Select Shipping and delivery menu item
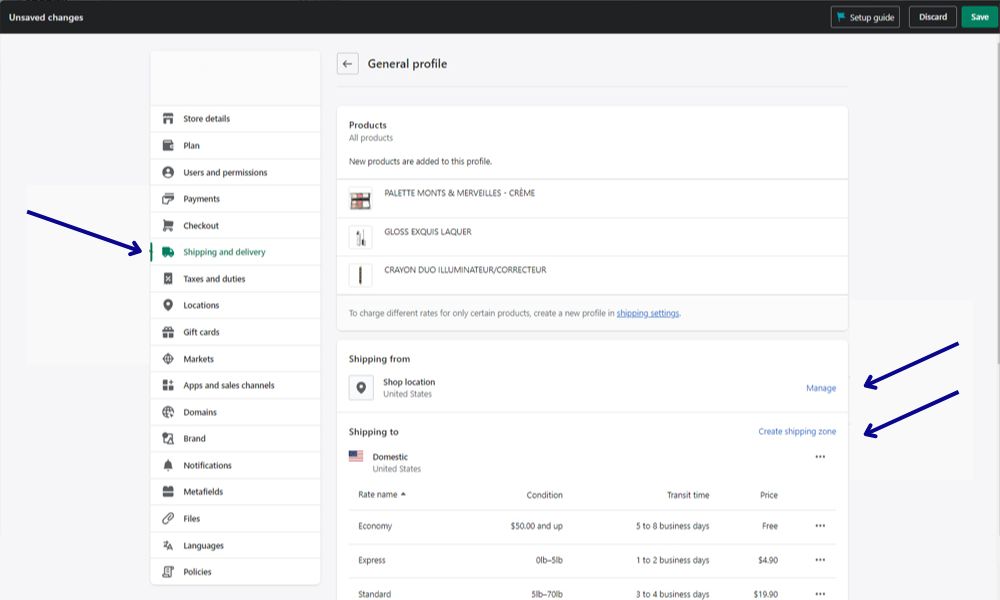Image resolution: width=1000 pixels, height=600 pixels. coord(235,252)
